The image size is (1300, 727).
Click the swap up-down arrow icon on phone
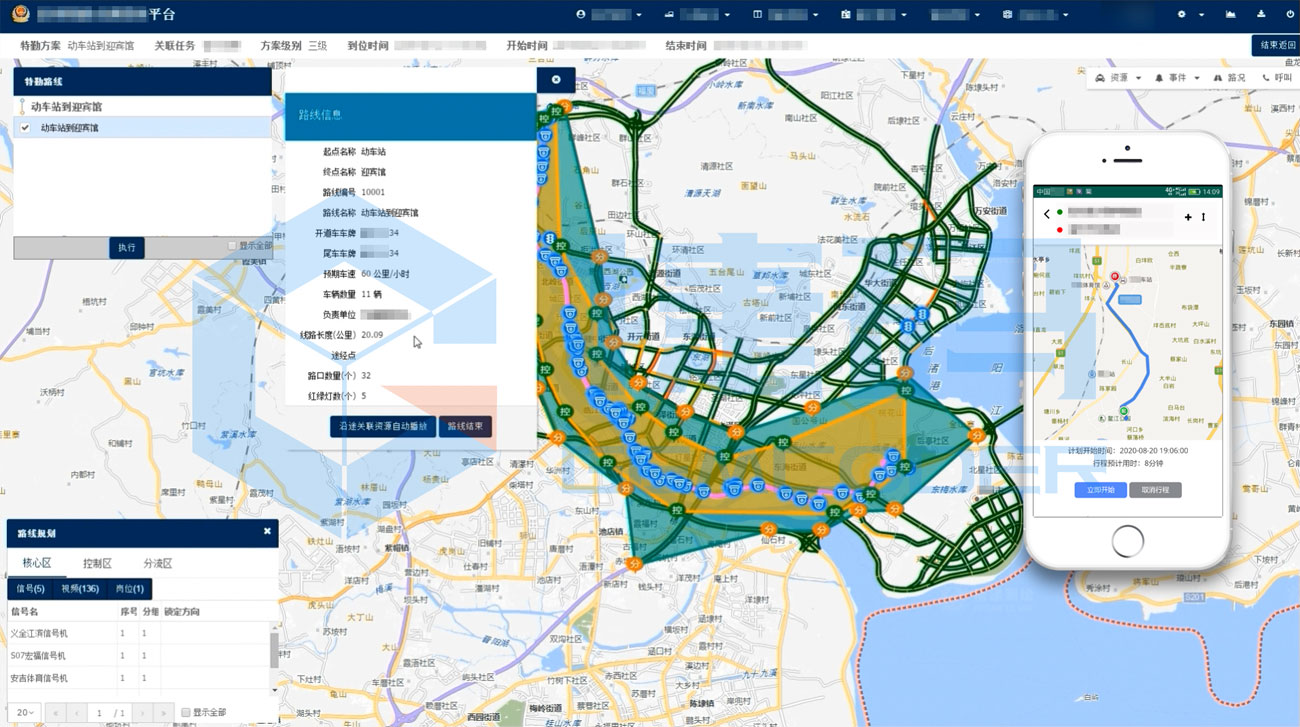coord(1203,217)
